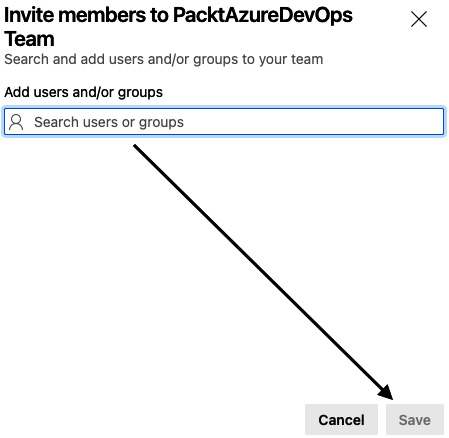This screenshot has width=449, height=438.
Task: Close the invite members dialog with X
Action: coord(419,19)
